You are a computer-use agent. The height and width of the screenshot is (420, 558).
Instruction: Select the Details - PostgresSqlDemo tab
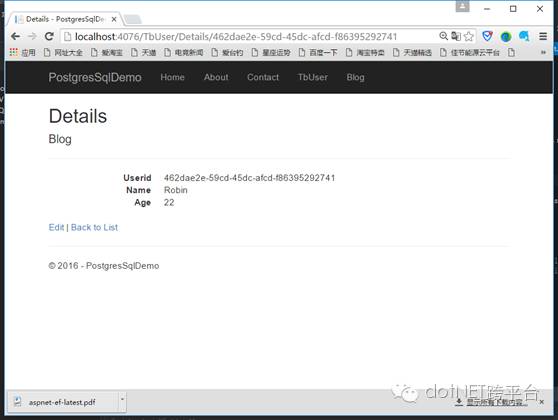[65, 19]
